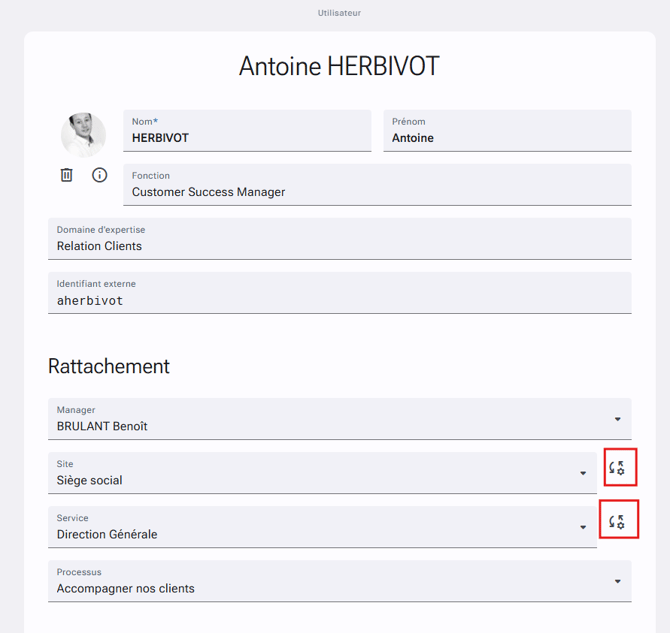Click the sync settings icon beside Site
The image size is (670, 633).
coord(617,468)
